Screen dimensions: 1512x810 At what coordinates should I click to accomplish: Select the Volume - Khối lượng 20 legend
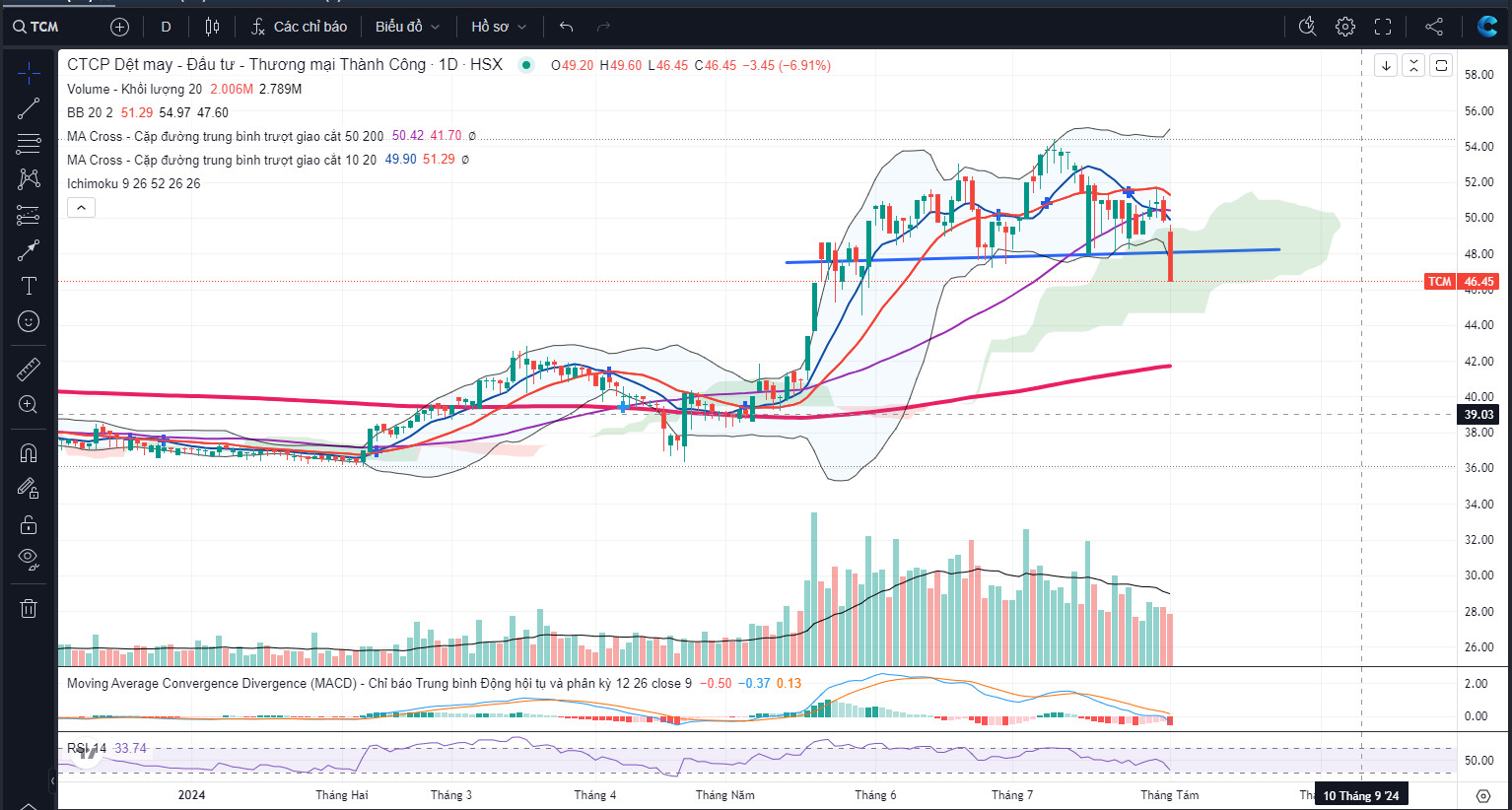point(134,89)
